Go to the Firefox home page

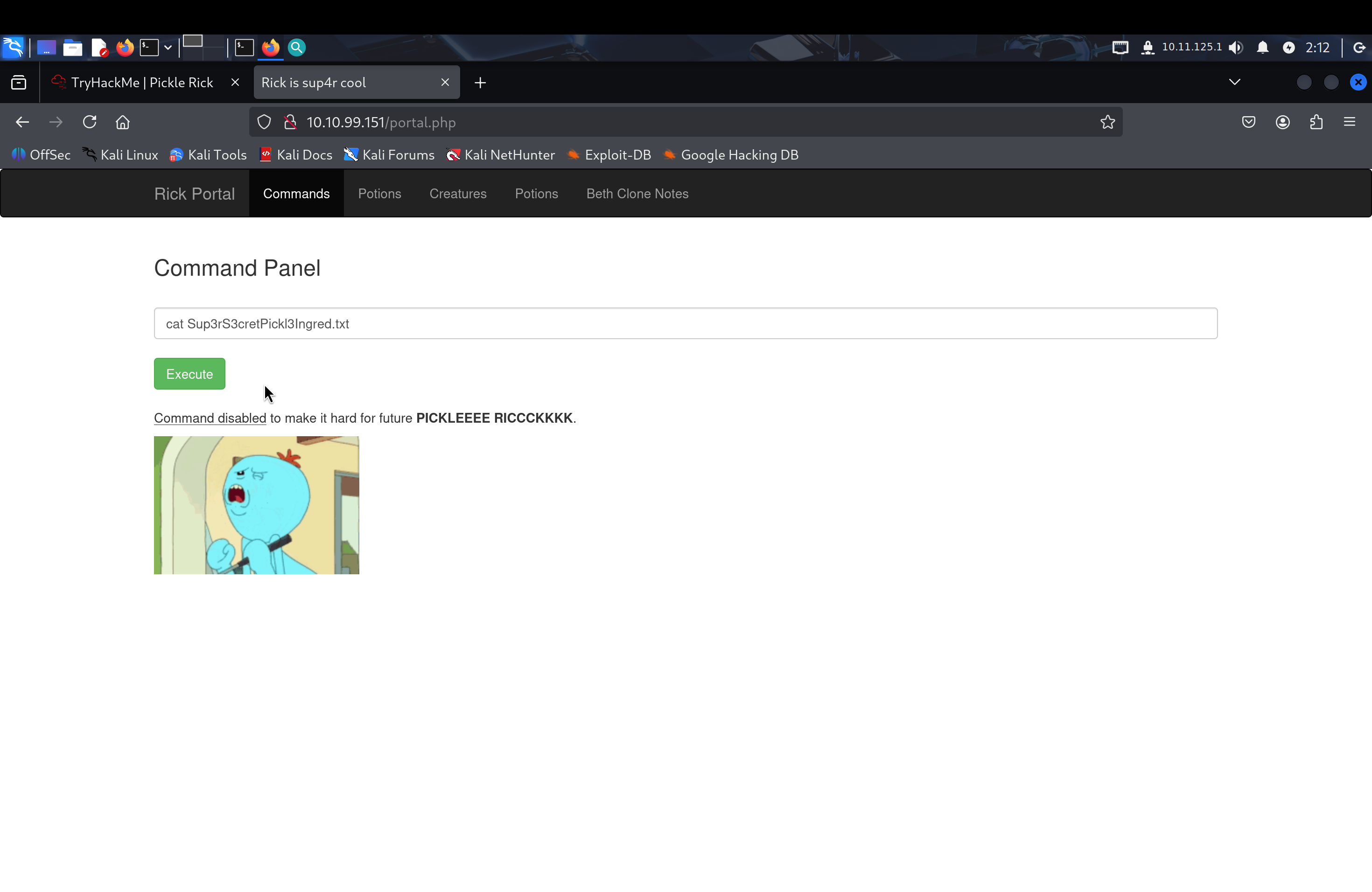[x=123, y=122]
